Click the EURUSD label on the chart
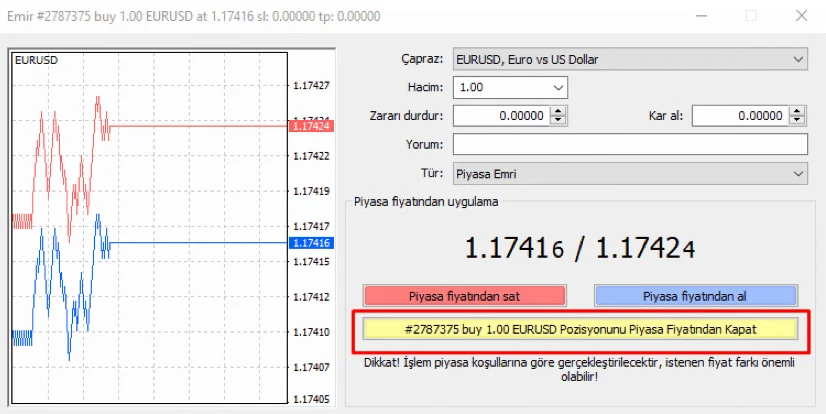The width and height of the screenshot is (826, 414). click(x=36, y=60)
